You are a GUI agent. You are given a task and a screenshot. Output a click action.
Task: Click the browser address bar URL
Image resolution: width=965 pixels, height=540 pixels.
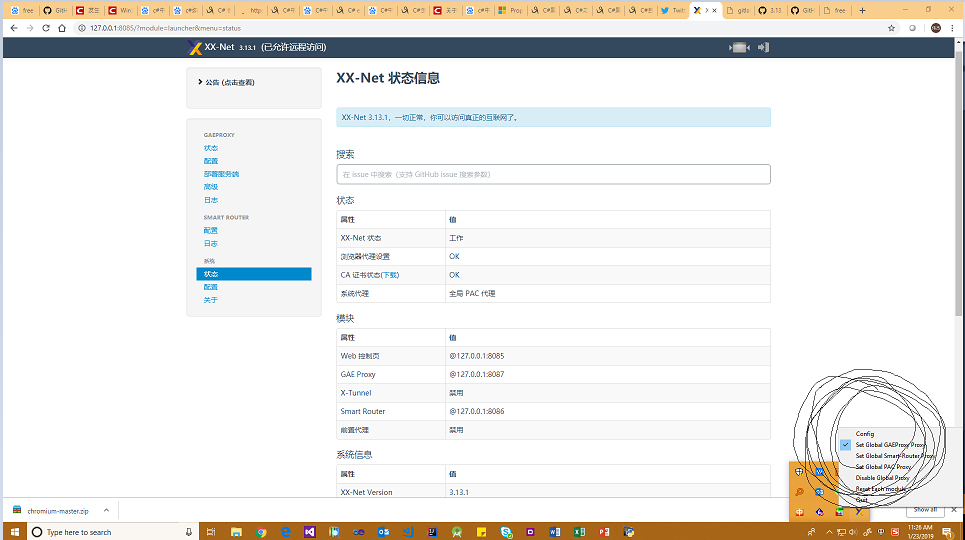[x=166, y=28]
